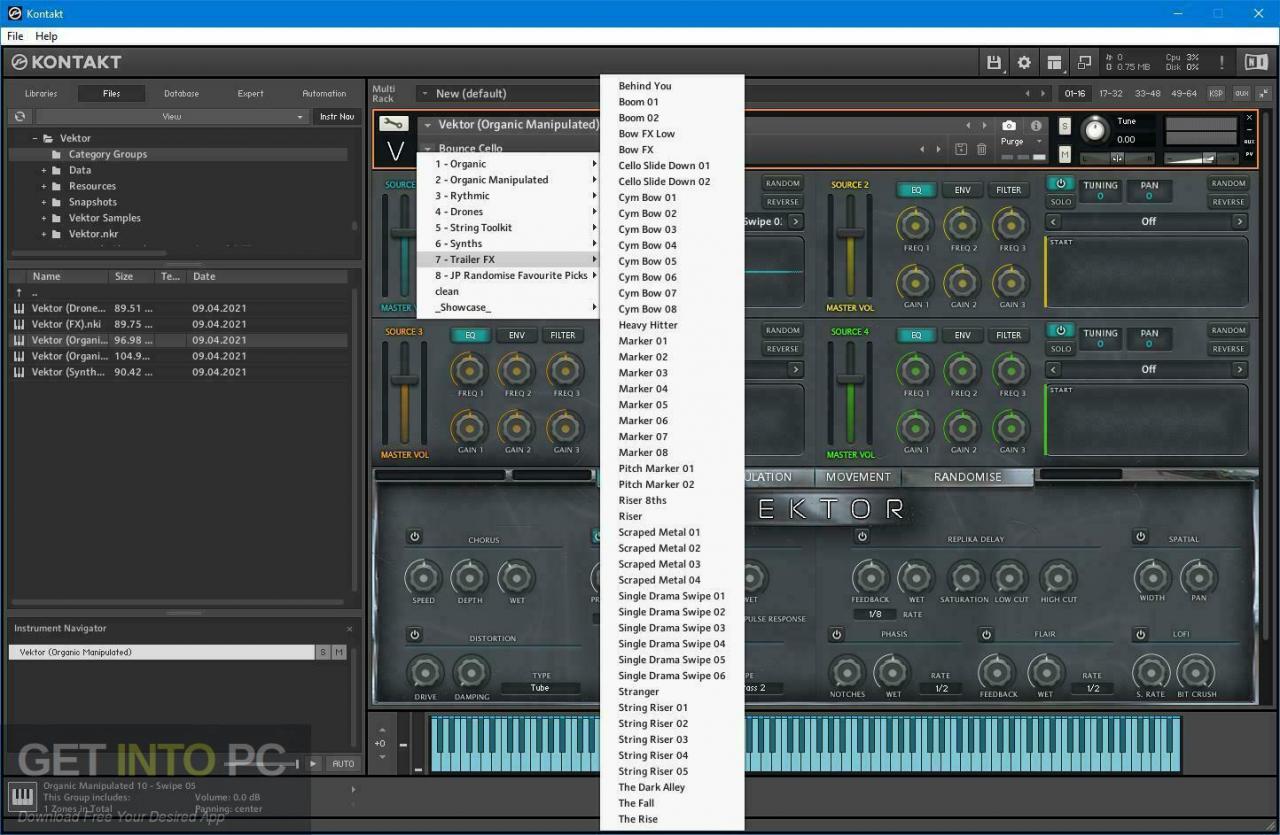
Task: Collapse the Vektor folder
Action: pos(35,138)
